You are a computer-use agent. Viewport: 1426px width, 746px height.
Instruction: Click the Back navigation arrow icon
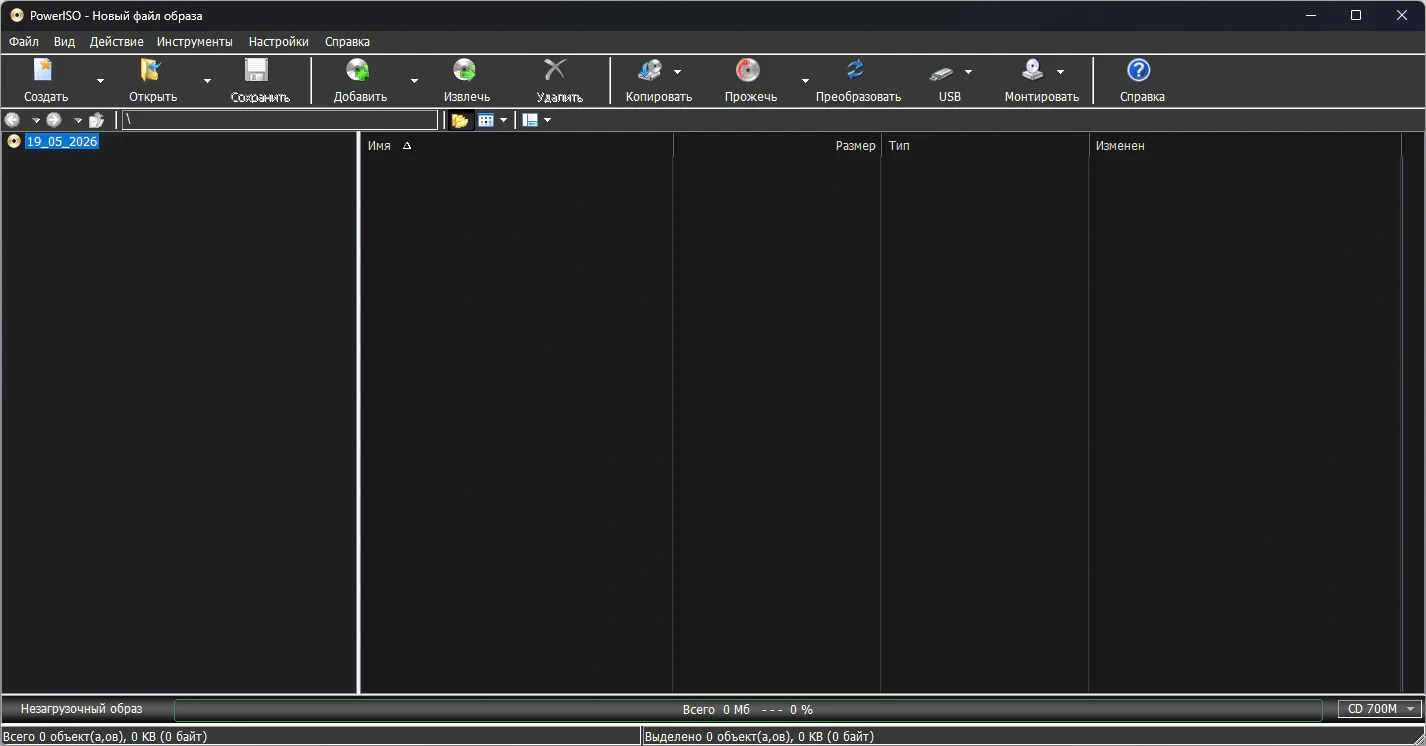(13, 120)
